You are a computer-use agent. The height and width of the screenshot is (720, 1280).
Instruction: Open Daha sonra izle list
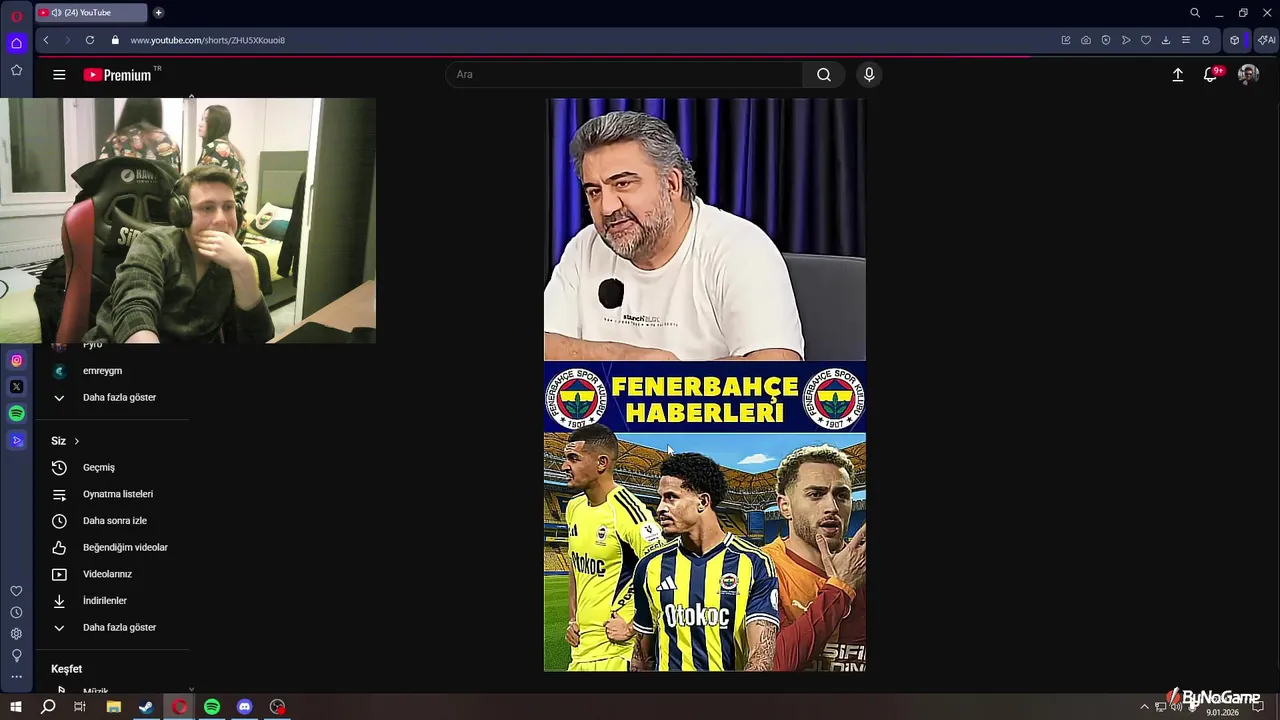pos(113,521)
